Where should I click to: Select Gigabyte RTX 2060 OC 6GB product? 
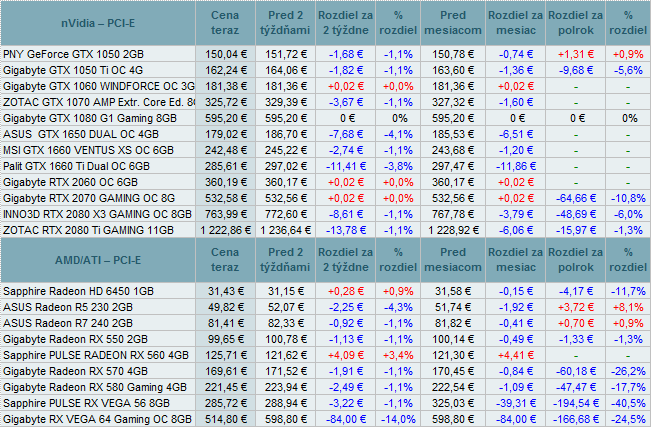[70, 183]
